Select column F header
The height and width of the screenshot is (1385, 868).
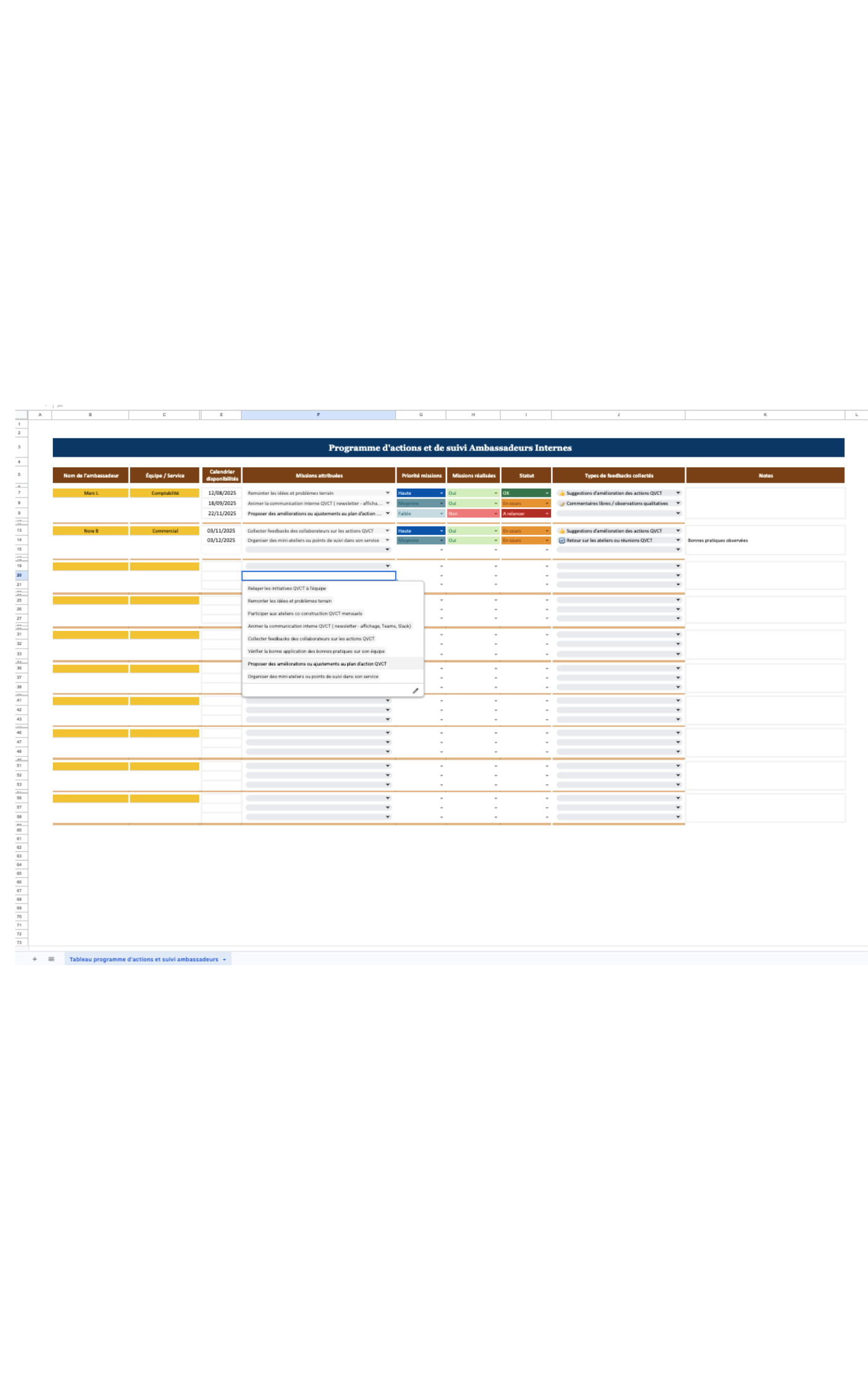coord(318,415)
